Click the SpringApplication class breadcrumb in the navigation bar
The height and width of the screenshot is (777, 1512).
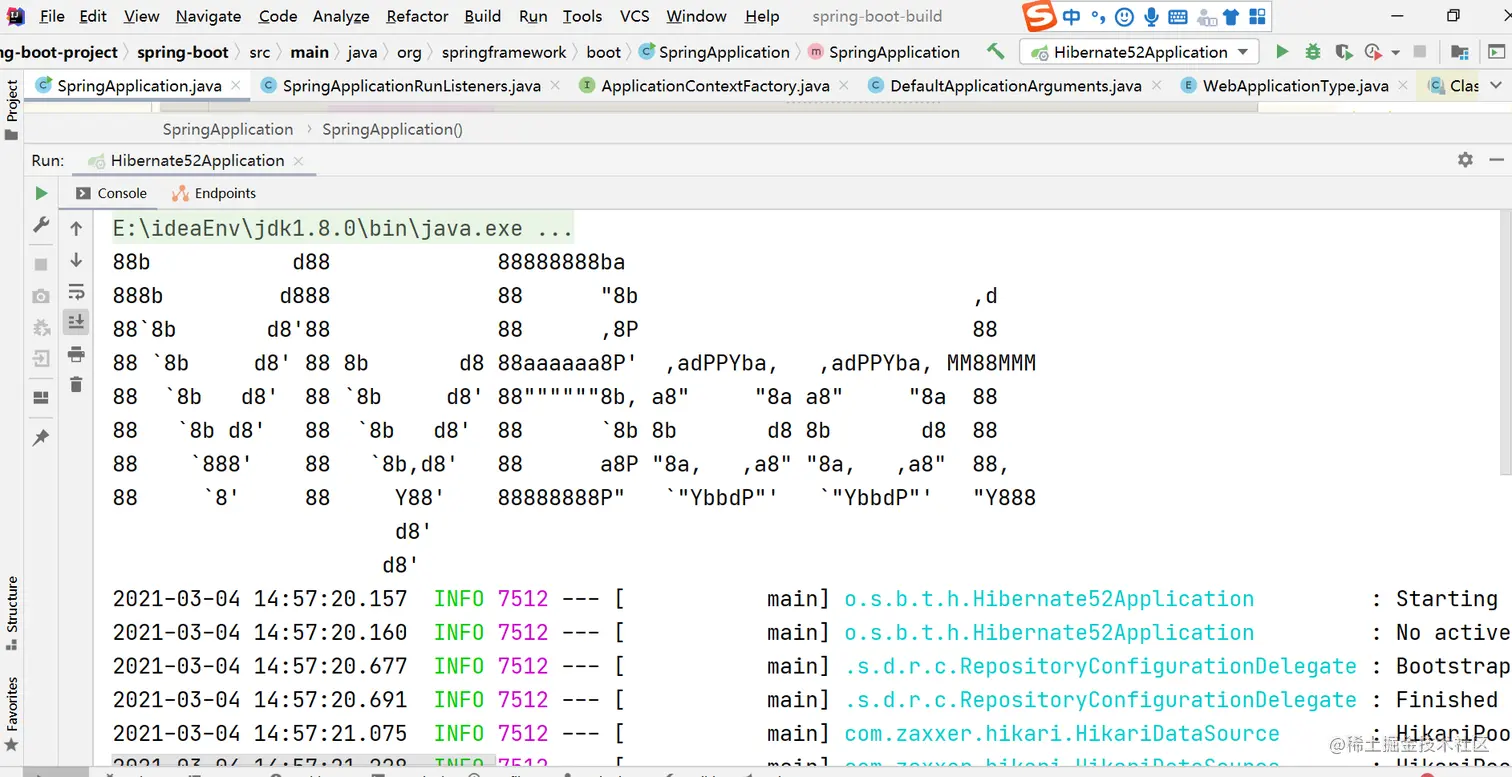(714, 52)
